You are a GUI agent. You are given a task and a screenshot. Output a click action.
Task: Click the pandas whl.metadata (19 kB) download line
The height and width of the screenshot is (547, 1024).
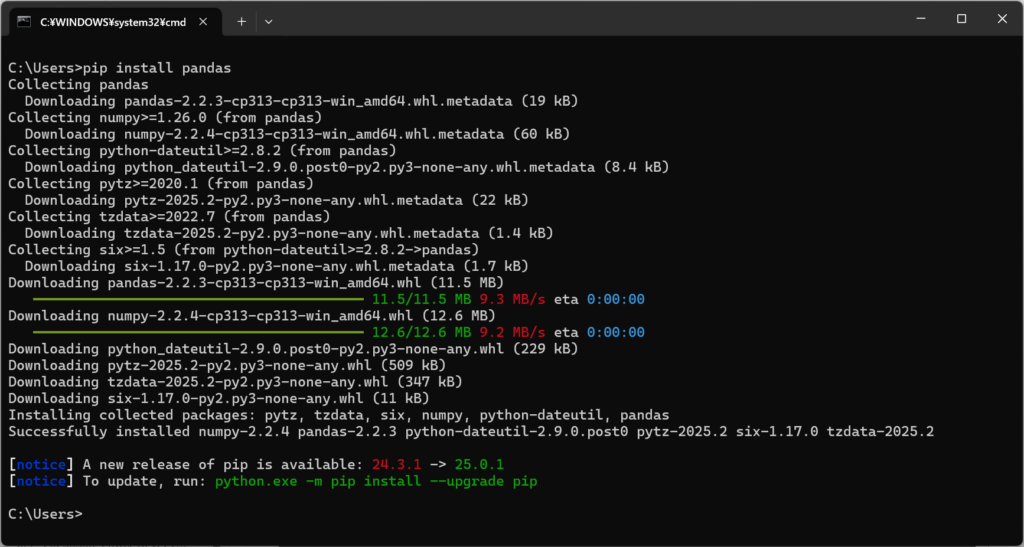pos(301,101)
